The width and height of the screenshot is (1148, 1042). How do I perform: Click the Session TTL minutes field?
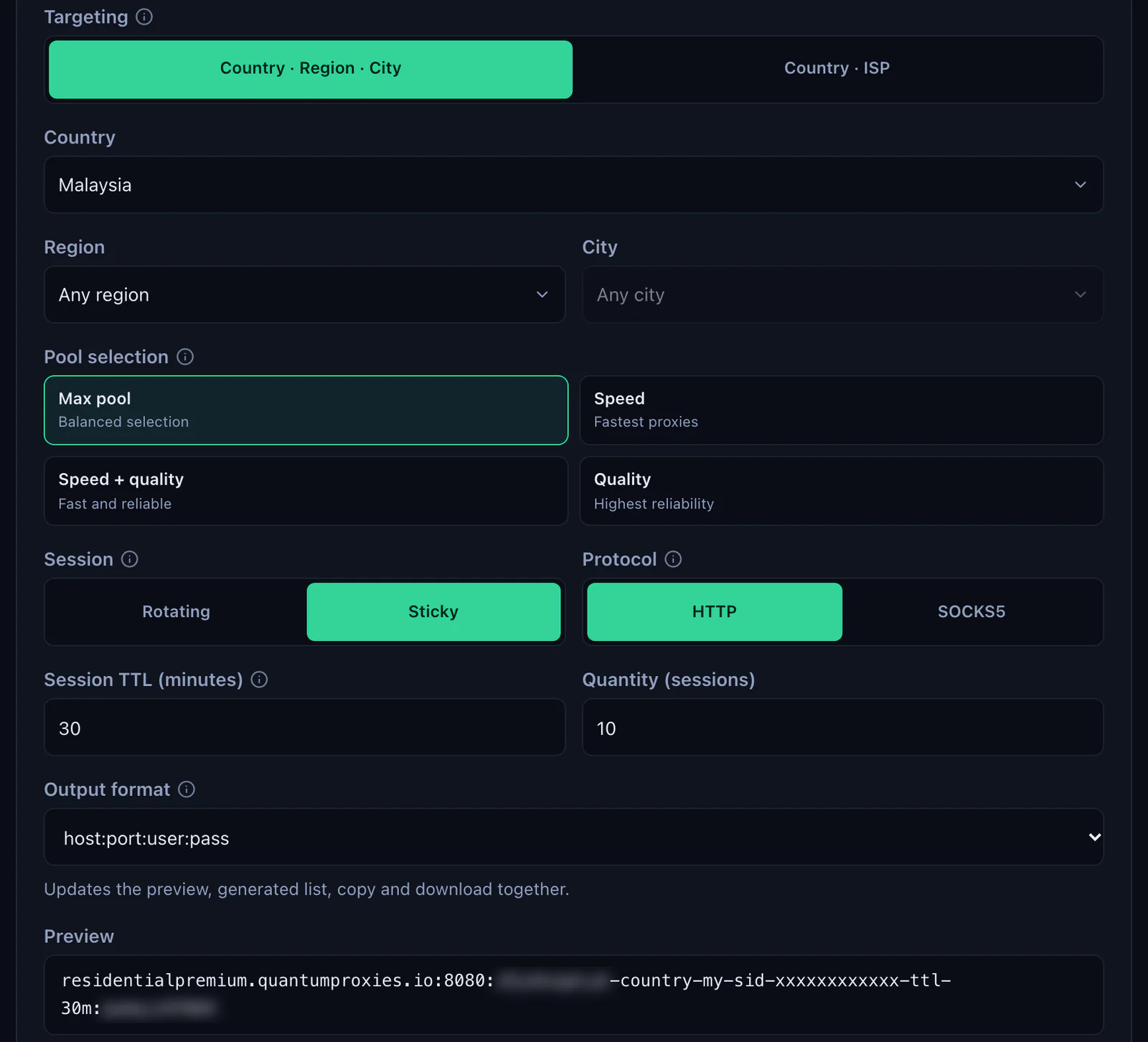coord(305,727)
